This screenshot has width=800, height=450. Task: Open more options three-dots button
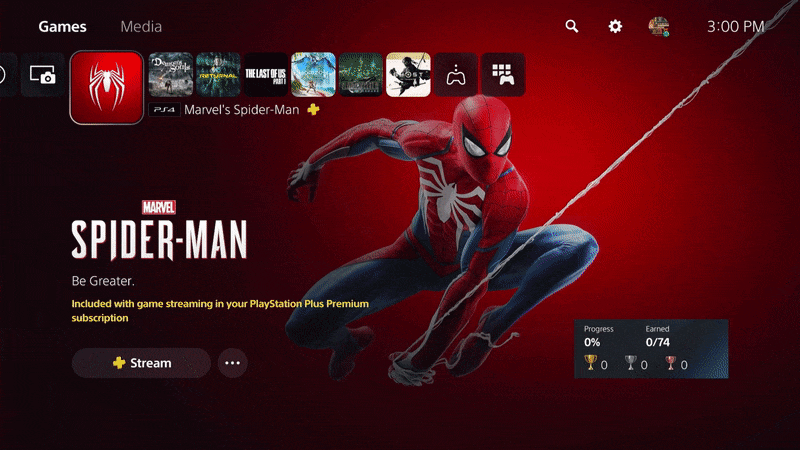tap(233, 363)
